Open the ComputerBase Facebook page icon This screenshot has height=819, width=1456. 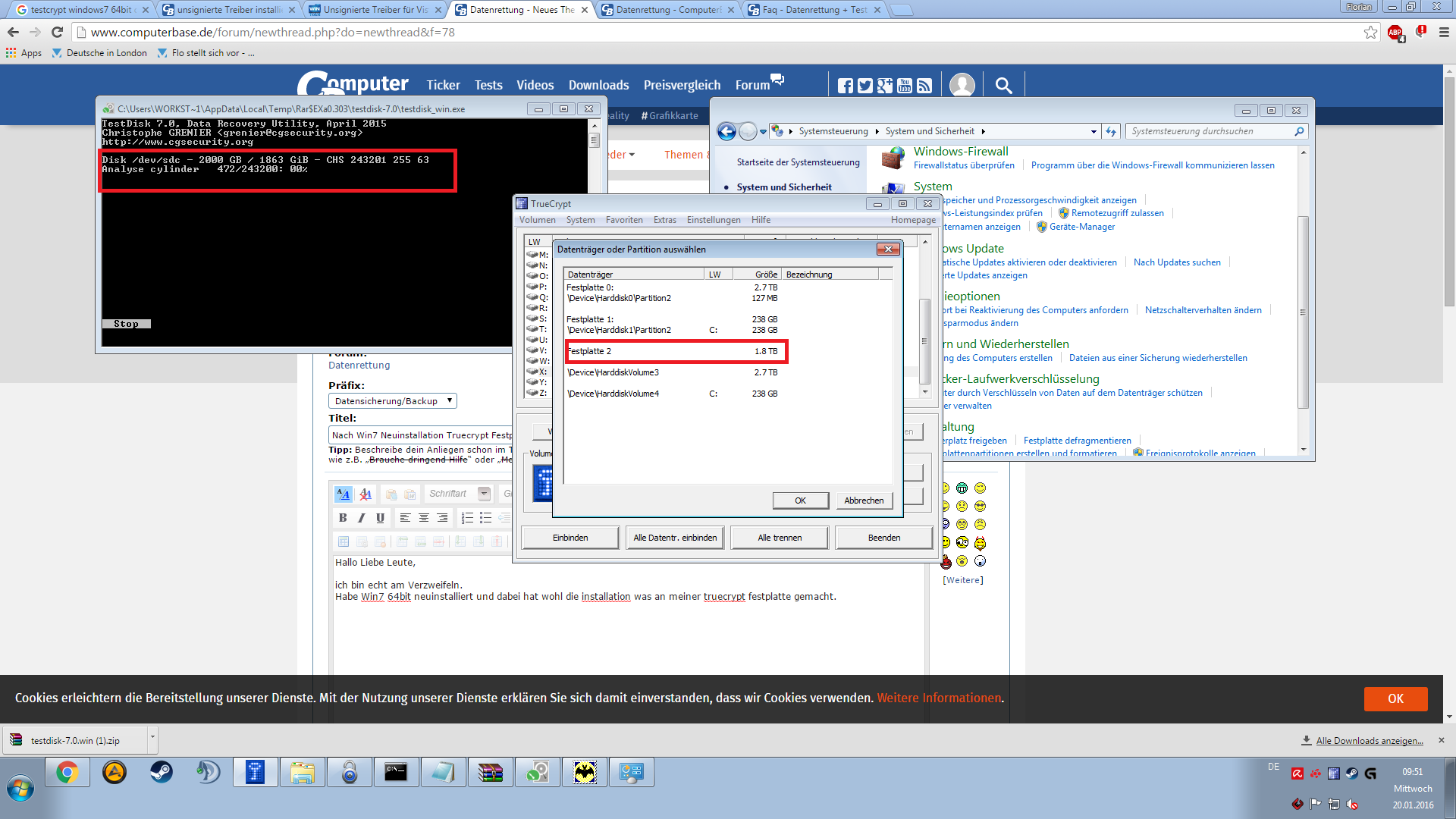click(846, 86)
